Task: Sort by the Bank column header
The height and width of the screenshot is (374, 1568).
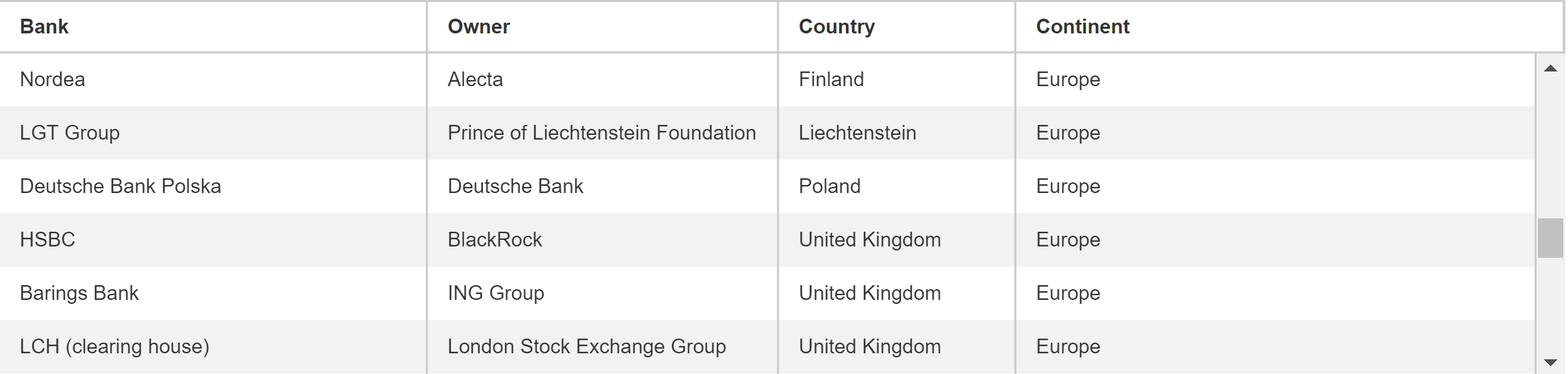Action: [x=213, y=27]
